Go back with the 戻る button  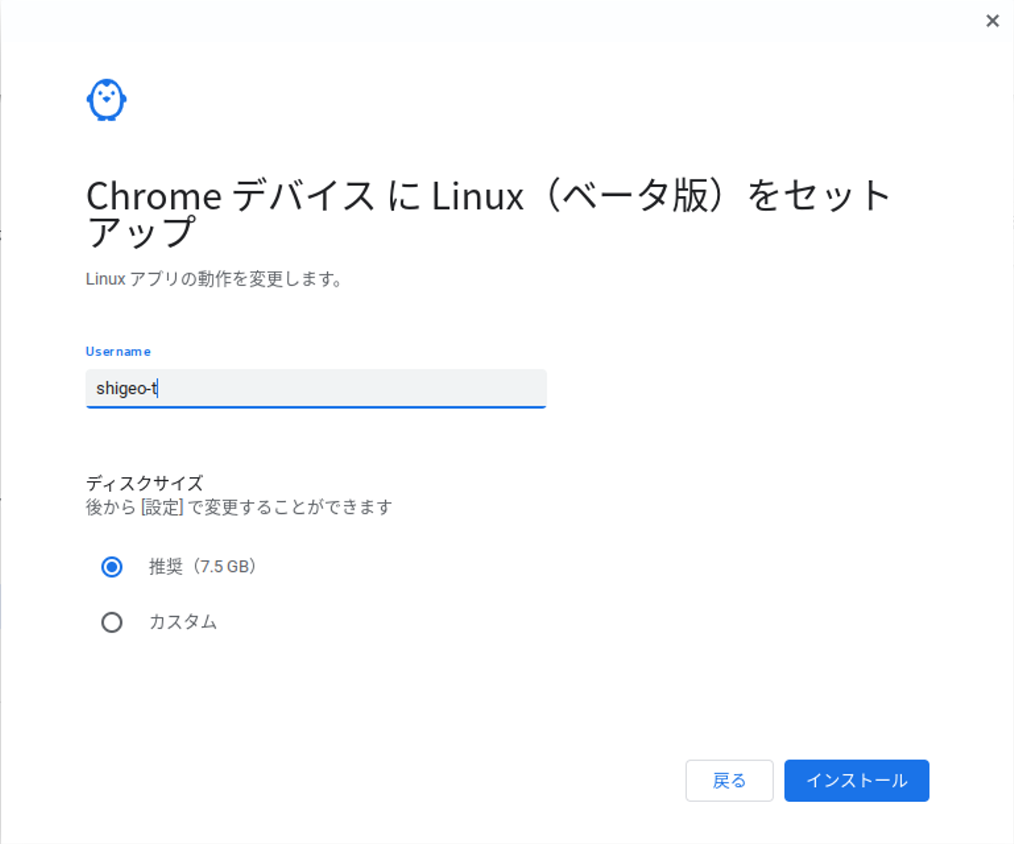729,781
